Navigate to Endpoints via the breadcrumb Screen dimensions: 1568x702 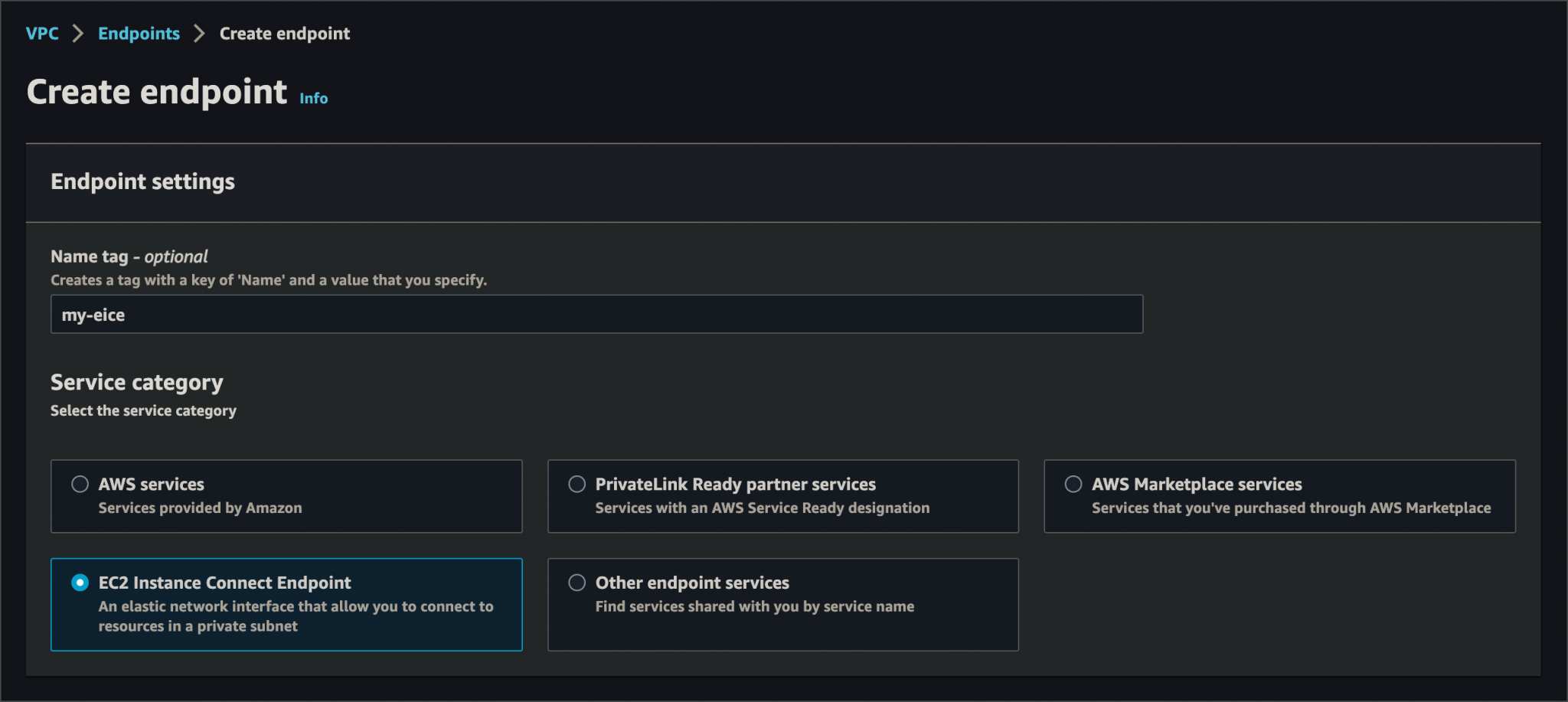[x=139, y=33]
